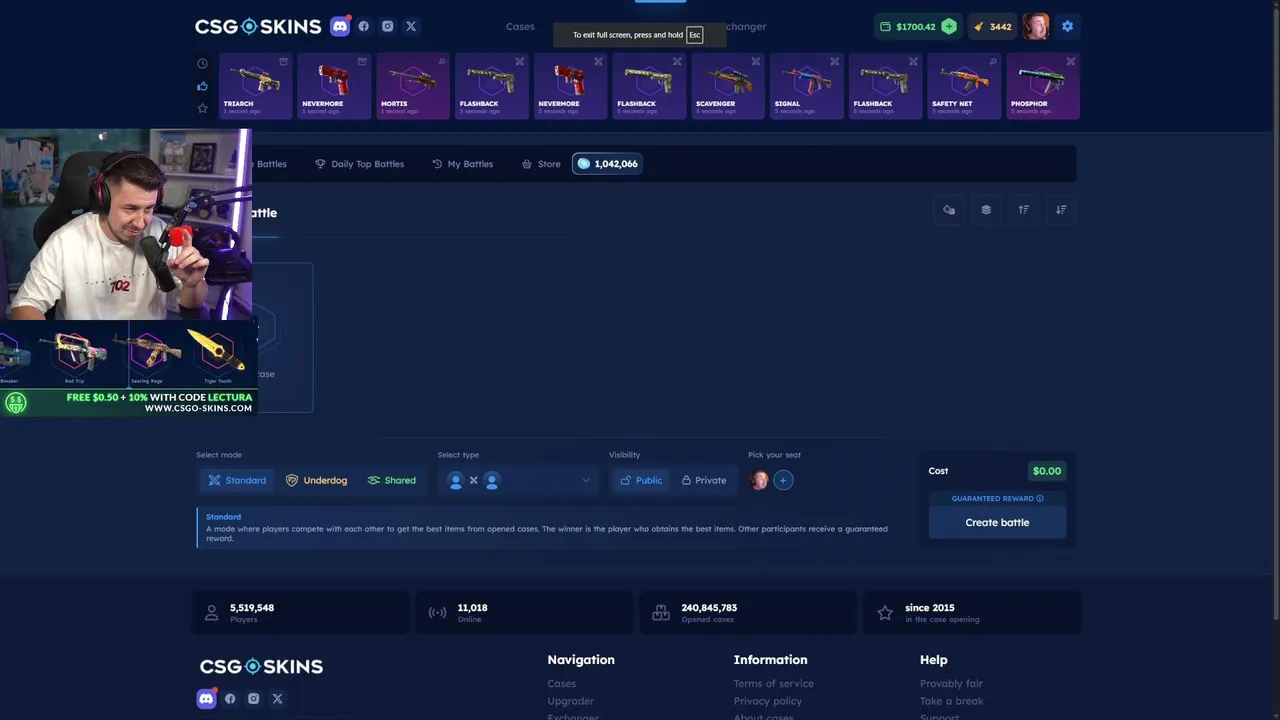Open the Safety Net drop card
The image size is (1280, 720).
964,86
